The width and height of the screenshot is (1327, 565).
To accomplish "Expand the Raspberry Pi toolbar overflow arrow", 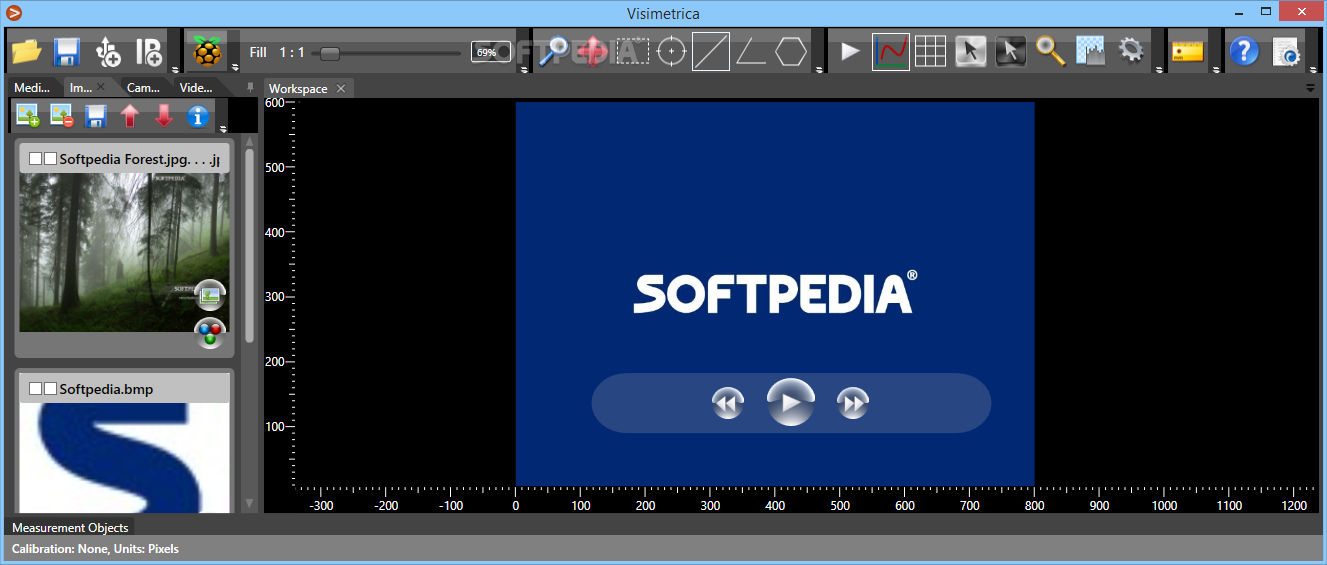I will pyautogui.click(x=235, y=69).
